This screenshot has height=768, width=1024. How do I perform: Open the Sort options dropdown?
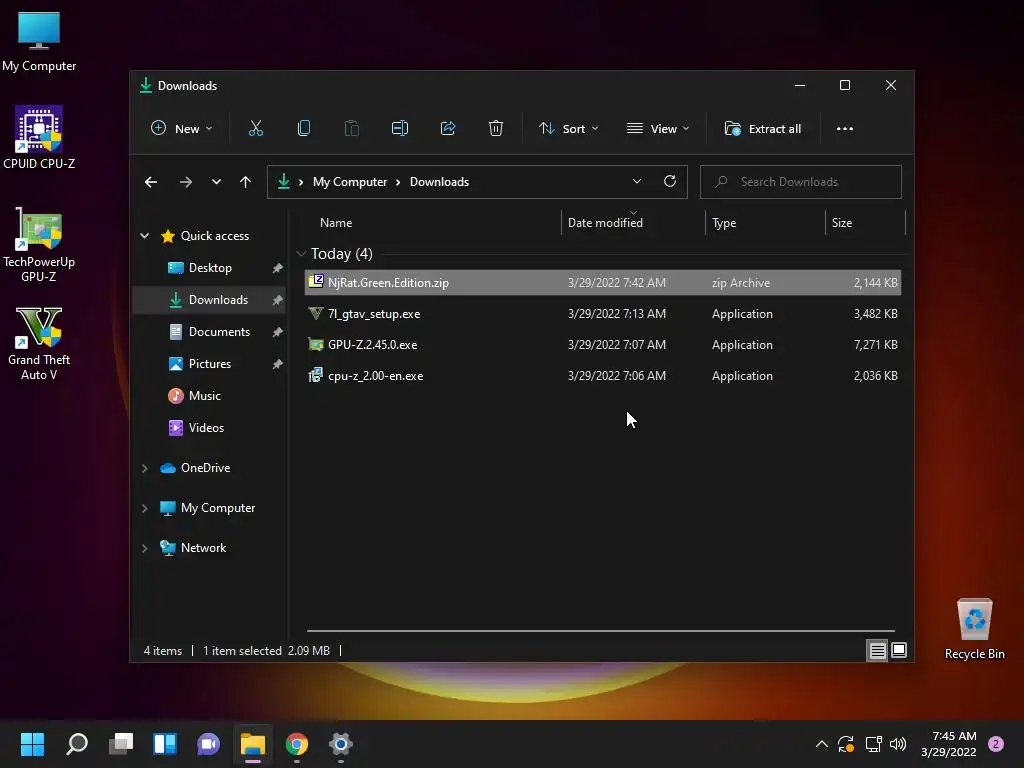[568, 129]
